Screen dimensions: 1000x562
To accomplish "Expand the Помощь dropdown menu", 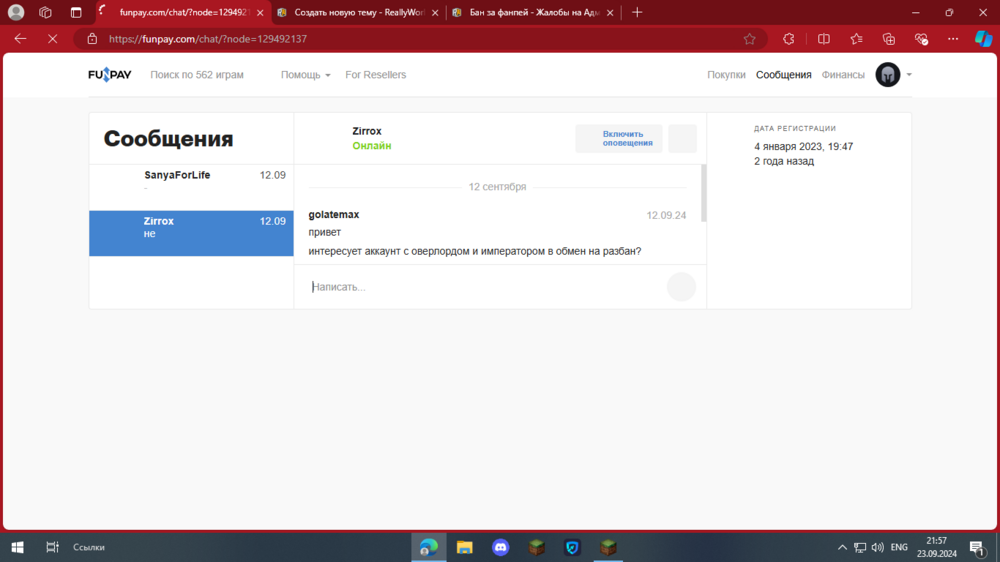I will 305,75.
